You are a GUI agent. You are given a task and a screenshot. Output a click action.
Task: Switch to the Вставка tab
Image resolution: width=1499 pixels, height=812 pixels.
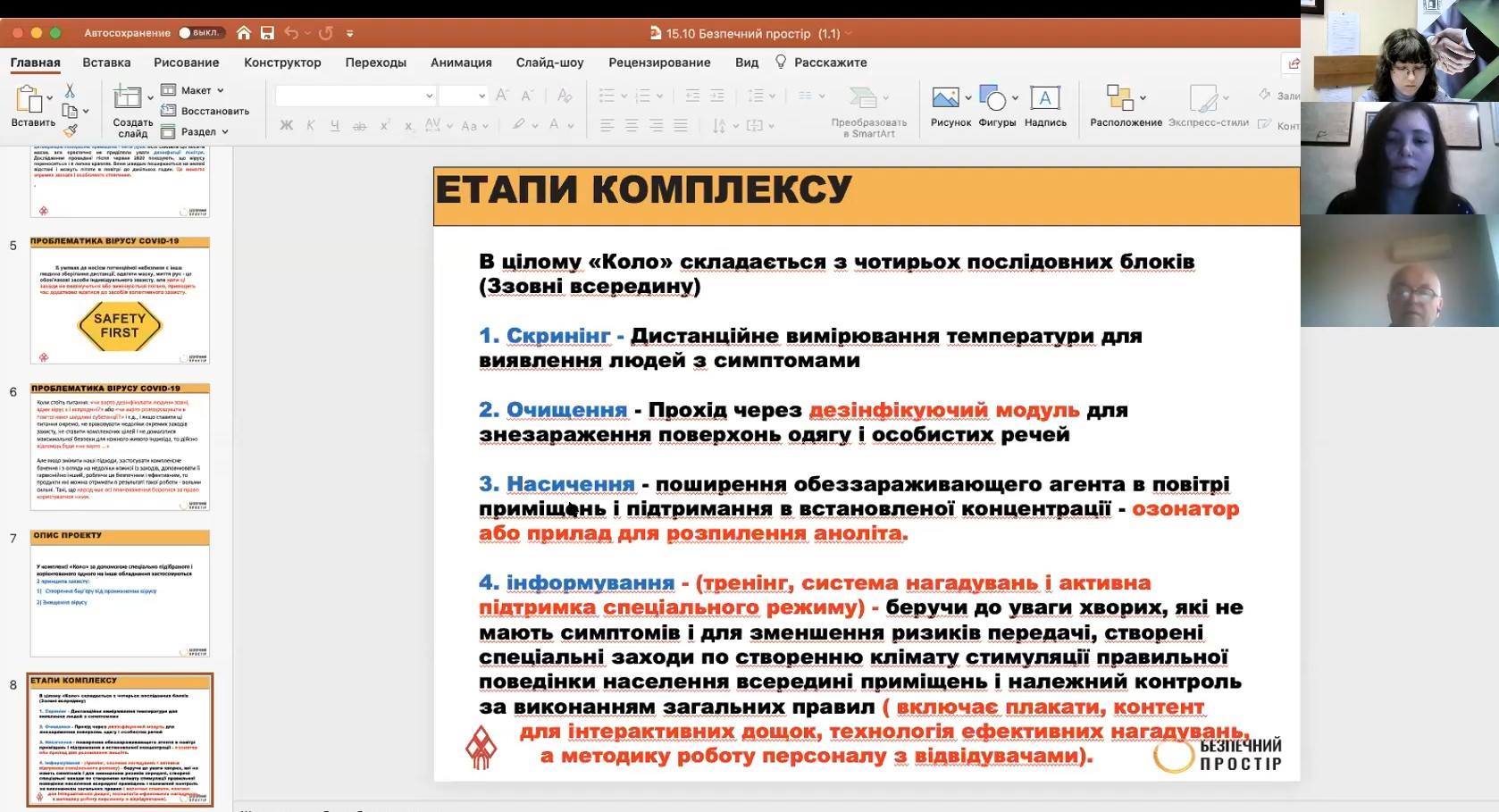(x=106, y=63)
